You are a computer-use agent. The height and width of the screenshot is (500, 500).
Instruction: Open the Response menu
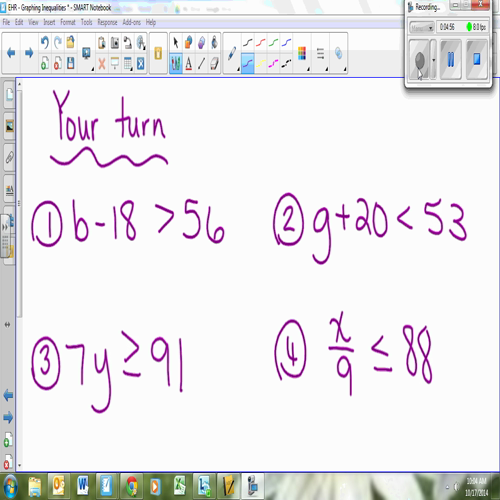[107, 22]
